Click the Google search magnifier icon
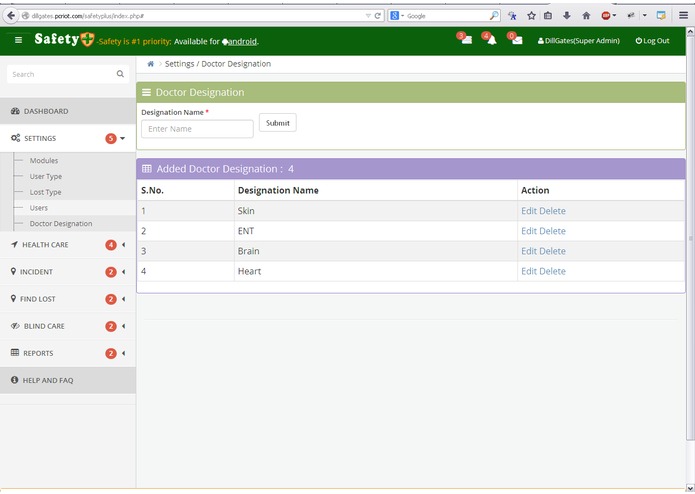This screenshot has height=494, width=695. [x=493, y=16]
